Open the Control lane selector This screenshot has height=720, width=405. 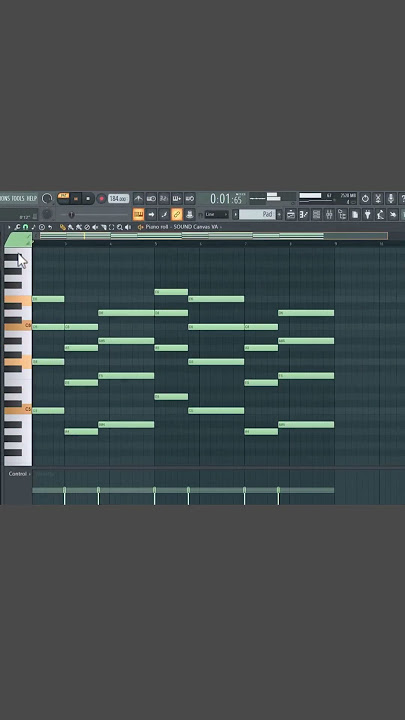19,474
